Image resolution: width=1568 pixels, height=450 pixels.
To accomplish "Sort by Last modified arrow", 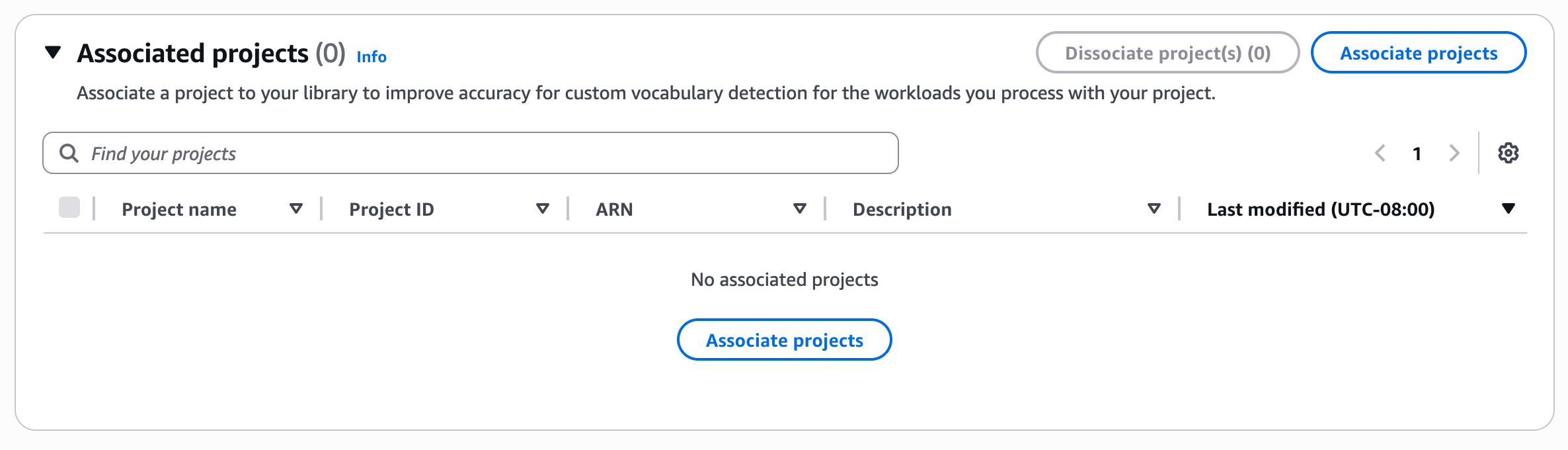I will coord(1509,209).
